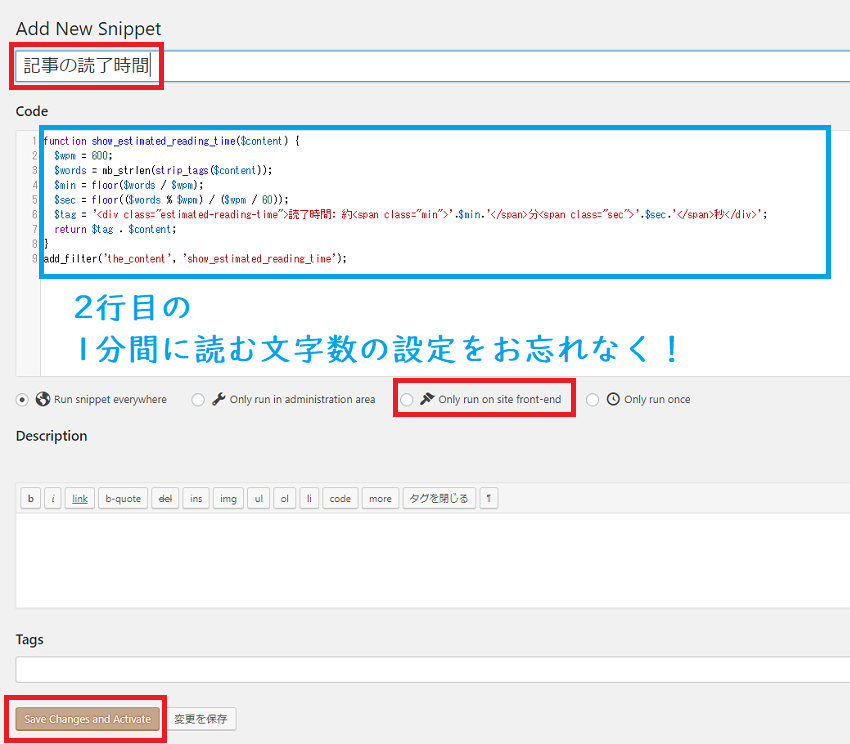Insert a link with the link quicktag
850x744 pixels.
click(80, 498)
